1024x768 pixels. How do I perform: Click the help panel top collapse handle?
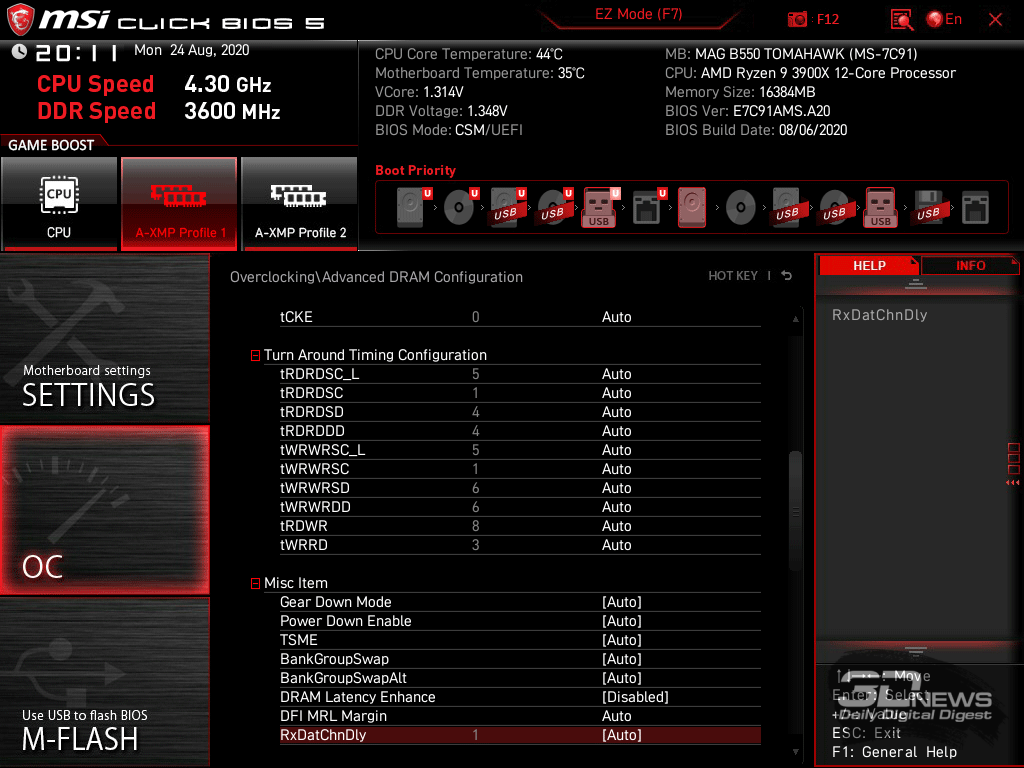pos(916,283)
